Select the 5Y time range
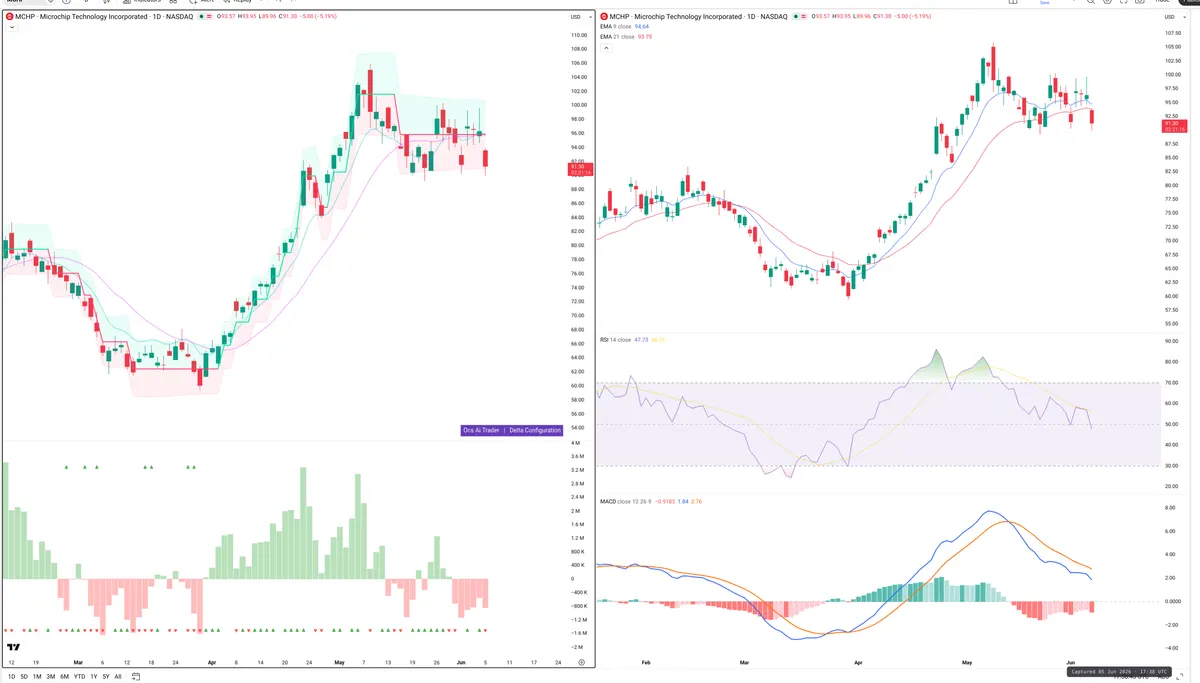The image size is (1200, 683). (106, 677)
